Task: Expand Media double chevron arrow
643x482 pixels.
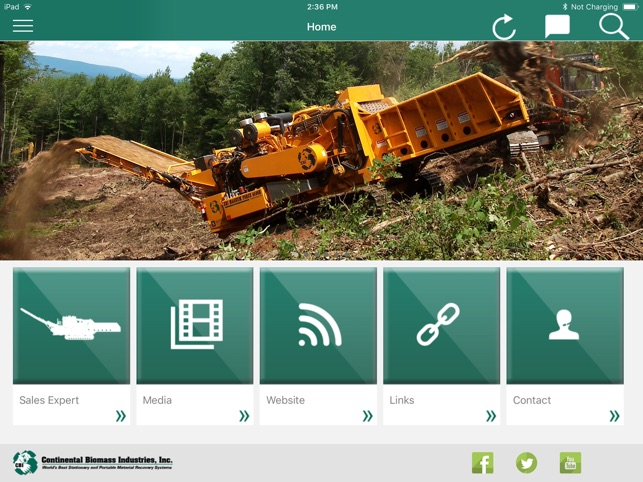Action: (x=244, y=416)
